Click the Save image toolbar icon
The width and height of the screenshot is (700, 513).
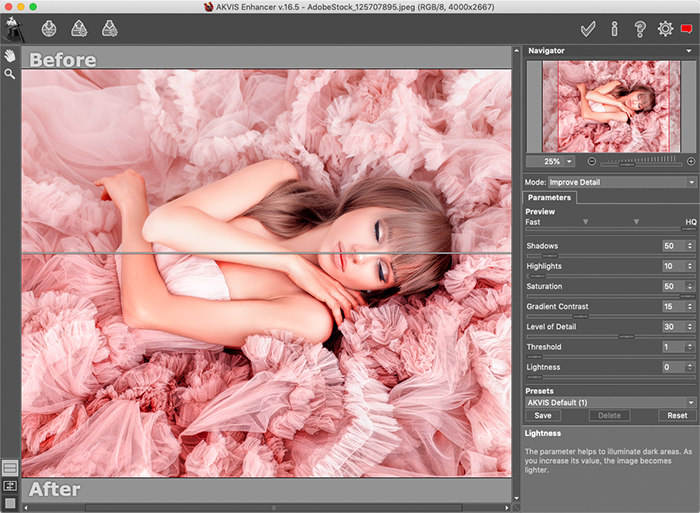click(x=79, y=29)
